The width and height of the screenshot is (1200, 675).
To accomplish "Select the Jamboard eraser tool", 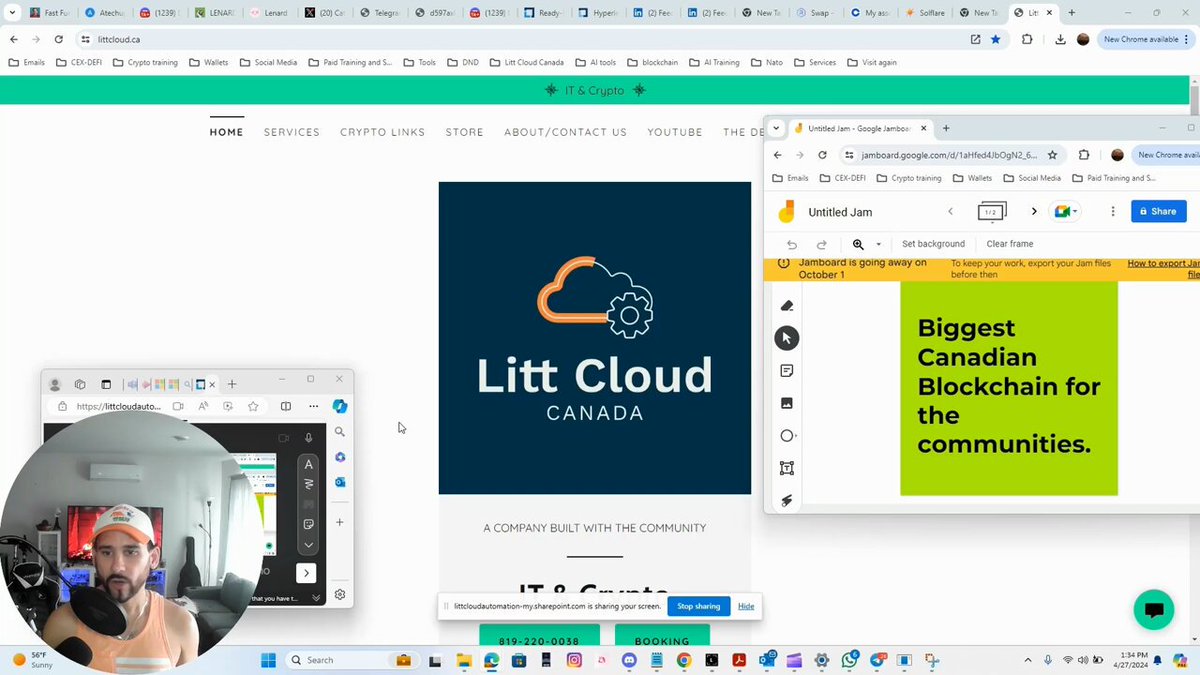I will (787, 306).
